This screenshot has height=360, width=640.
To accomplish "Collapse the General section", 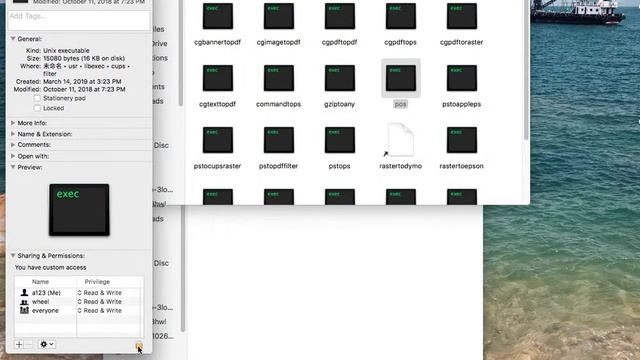I will (x=13, y=39).
